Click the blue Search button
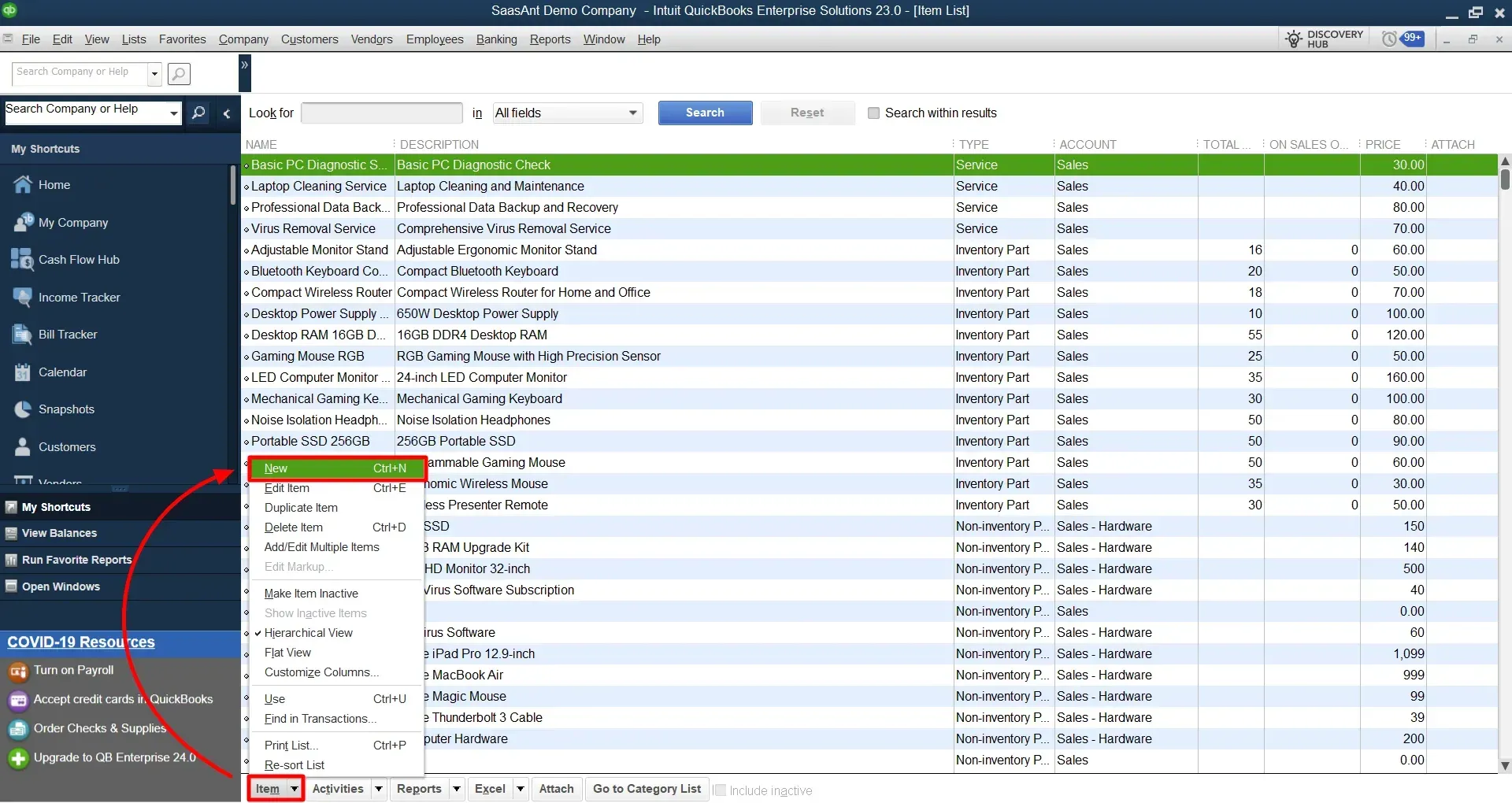 pos(705,113)
